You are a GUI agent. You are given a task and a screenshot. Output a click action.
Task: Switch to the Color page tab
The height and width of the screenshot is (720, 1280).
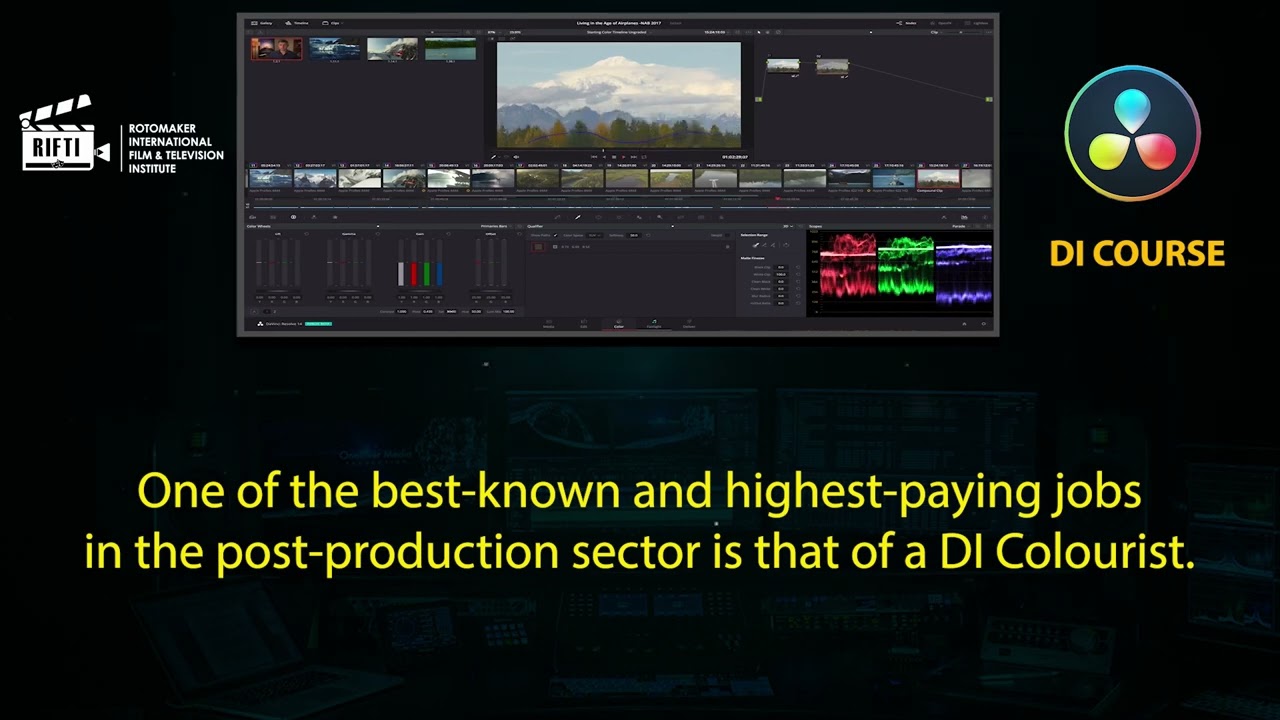[618, 324]
